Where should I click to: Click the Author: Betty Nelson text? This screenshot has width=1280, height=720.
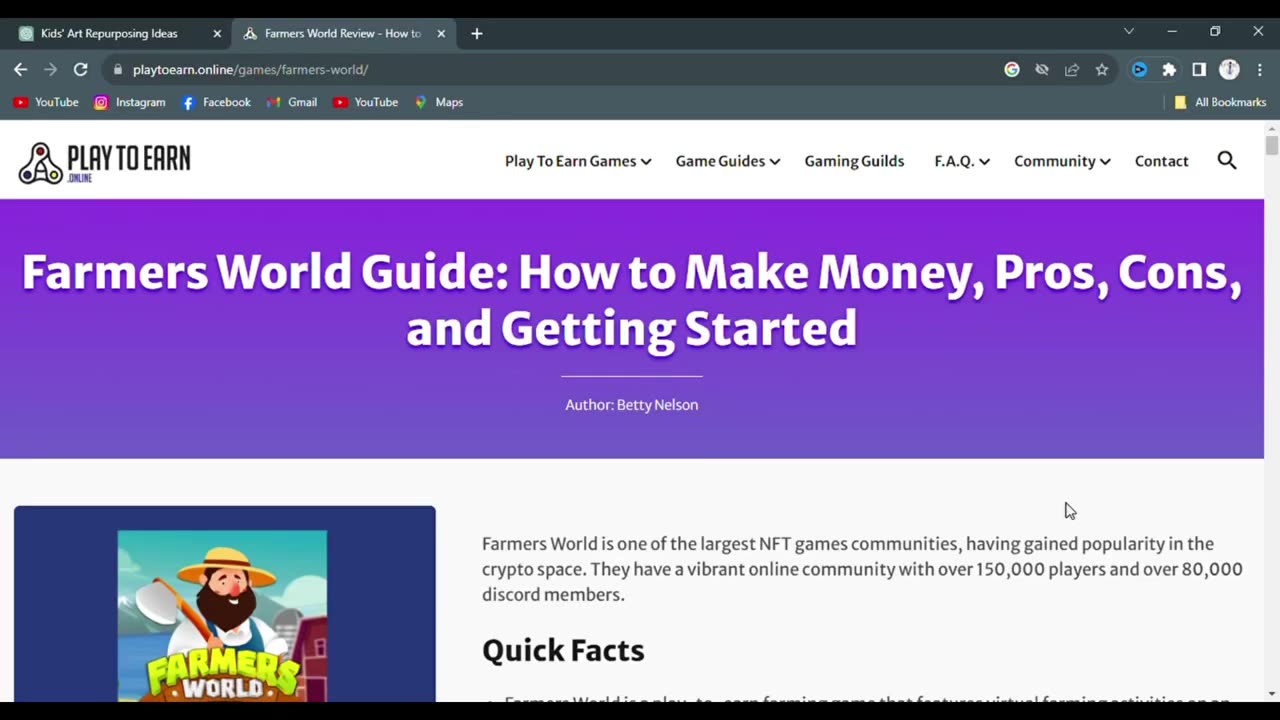click(631, 405)
